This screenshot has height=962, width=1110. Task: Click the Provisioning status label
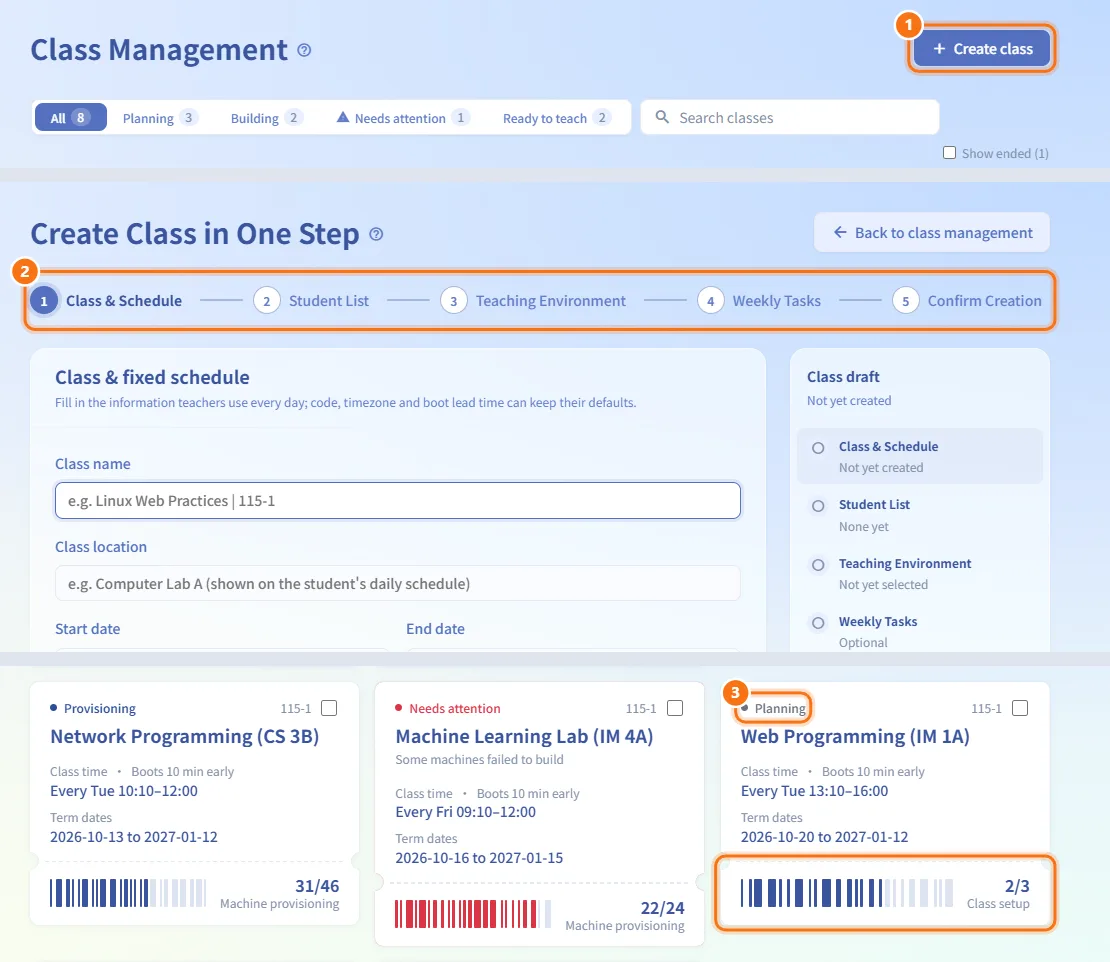93,708
